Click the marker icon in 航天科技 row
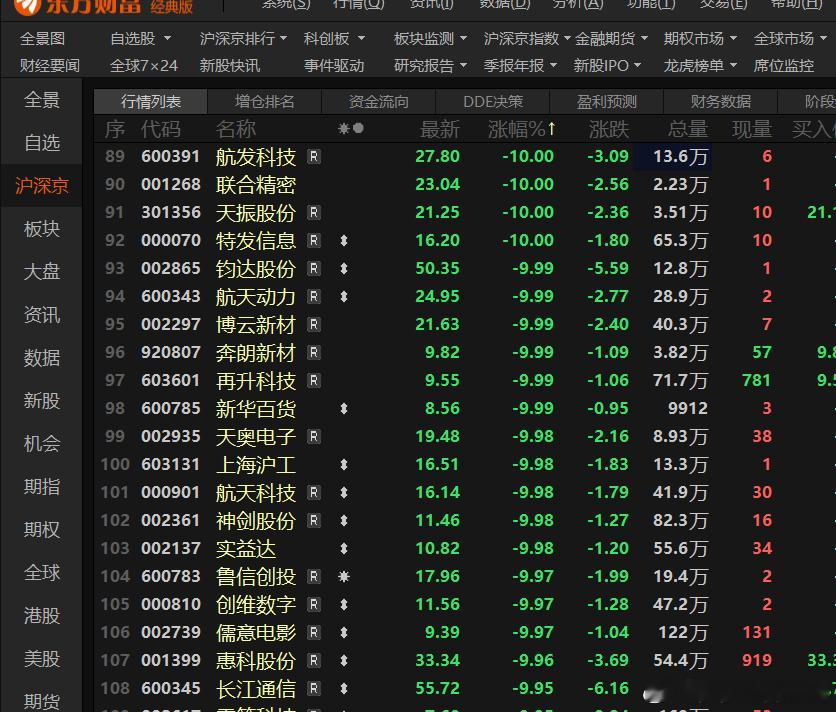 click(x=344, y=493)
